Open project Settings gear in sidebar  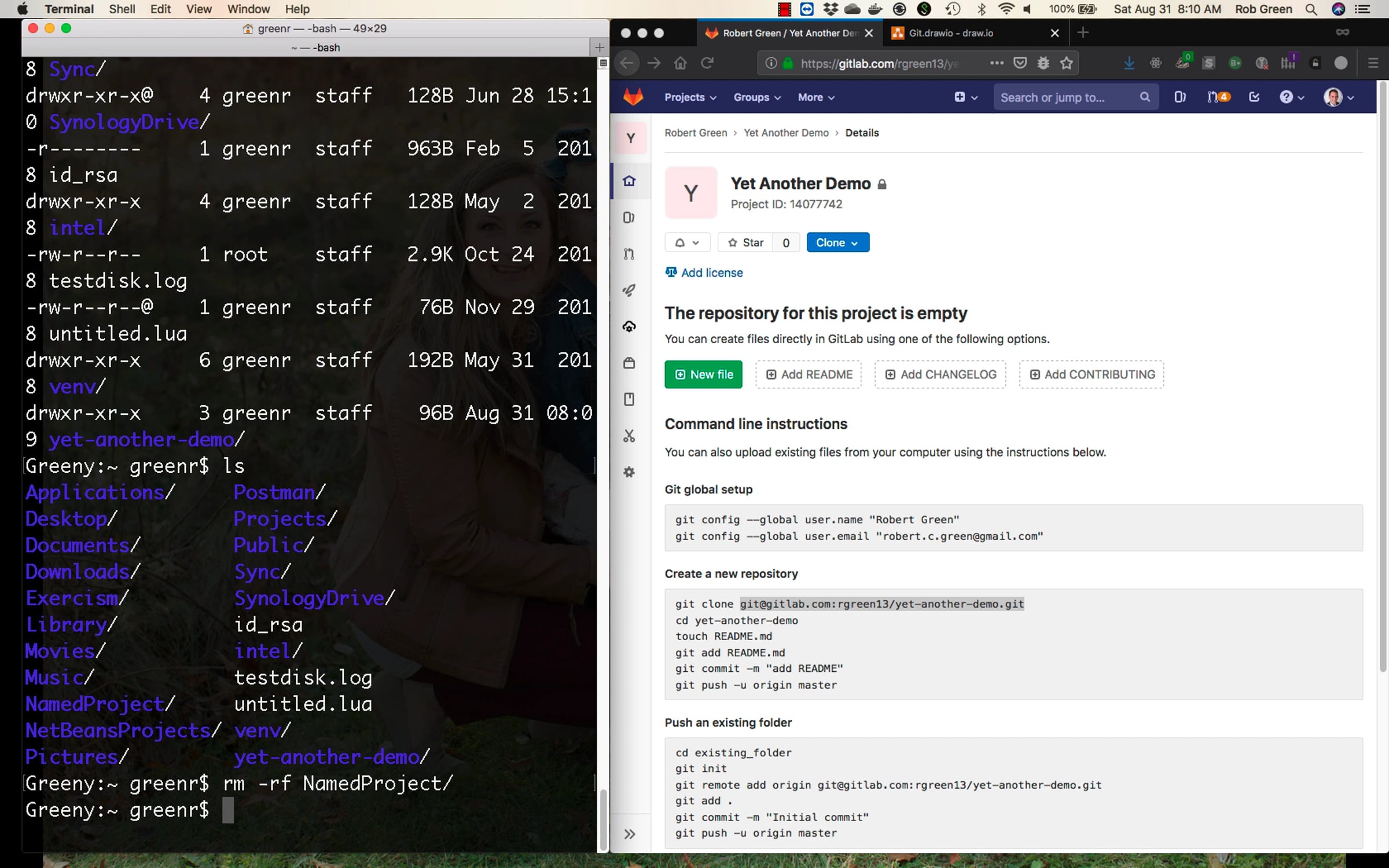(629, 472)
